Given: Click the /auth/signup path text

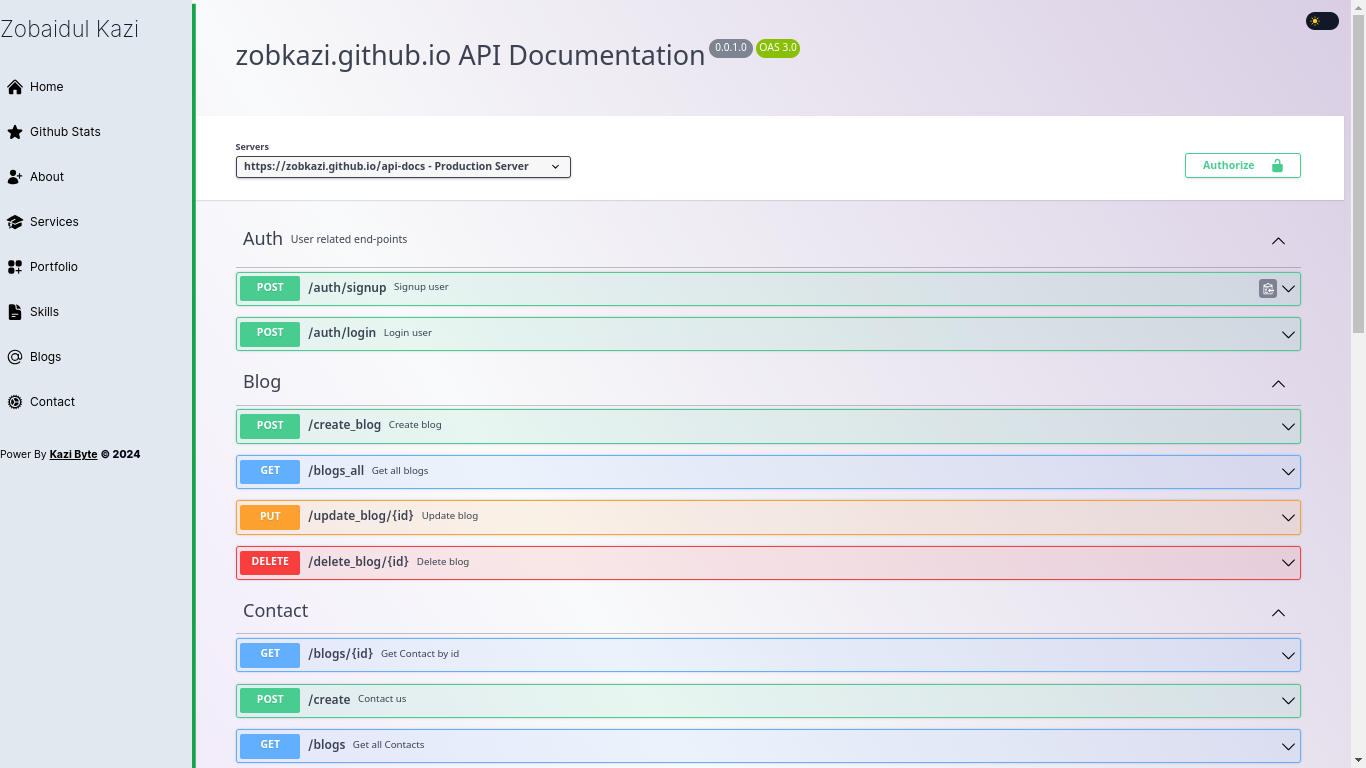Looking at the screenshot, I should coord(347,288).
